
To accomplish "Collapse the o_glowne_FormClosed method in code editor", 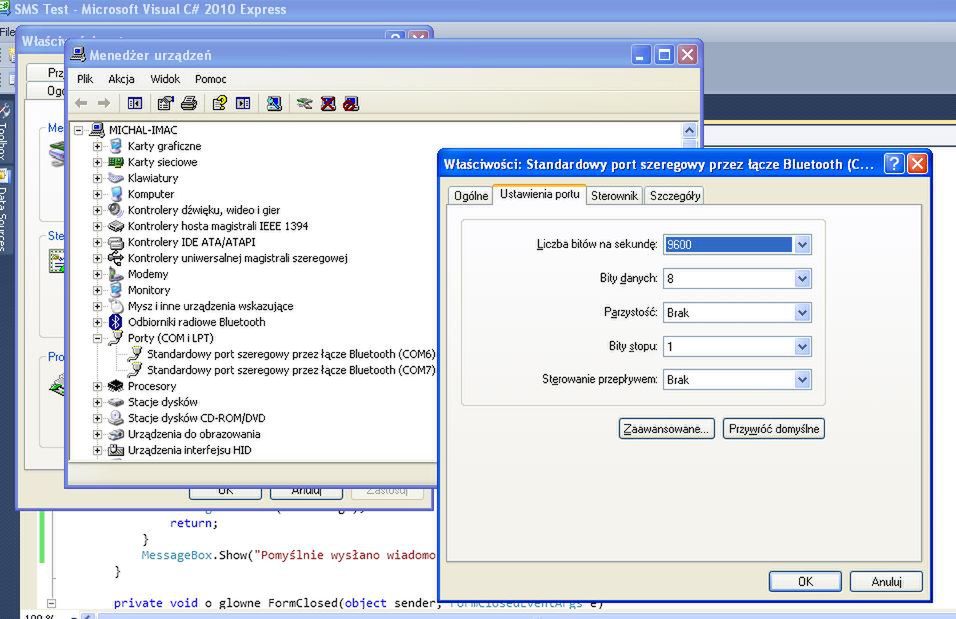I will 52,603.
